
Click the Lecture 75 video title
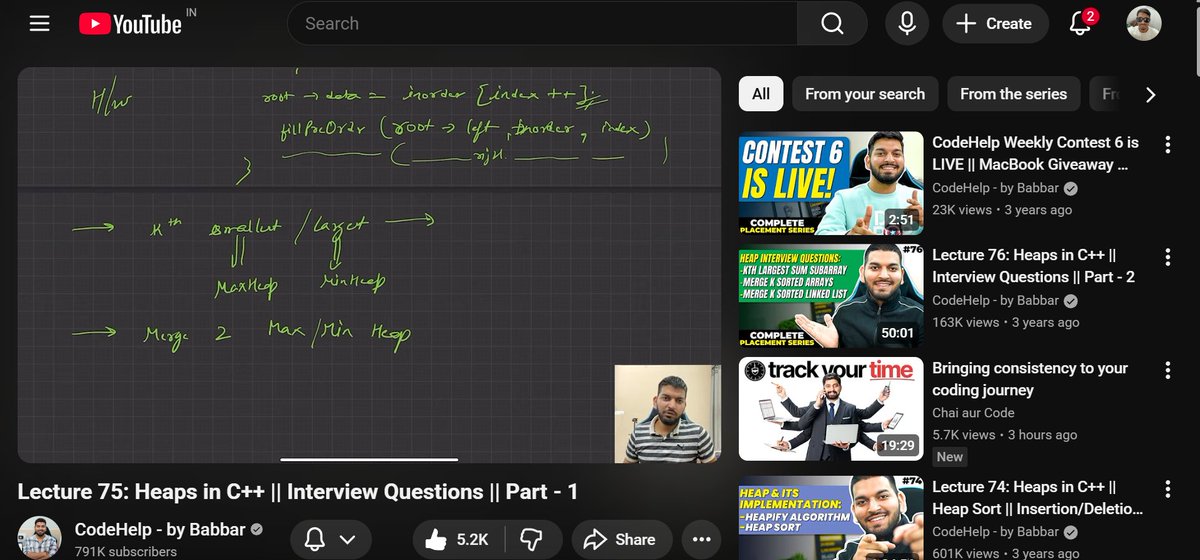(x=297, y=492)
